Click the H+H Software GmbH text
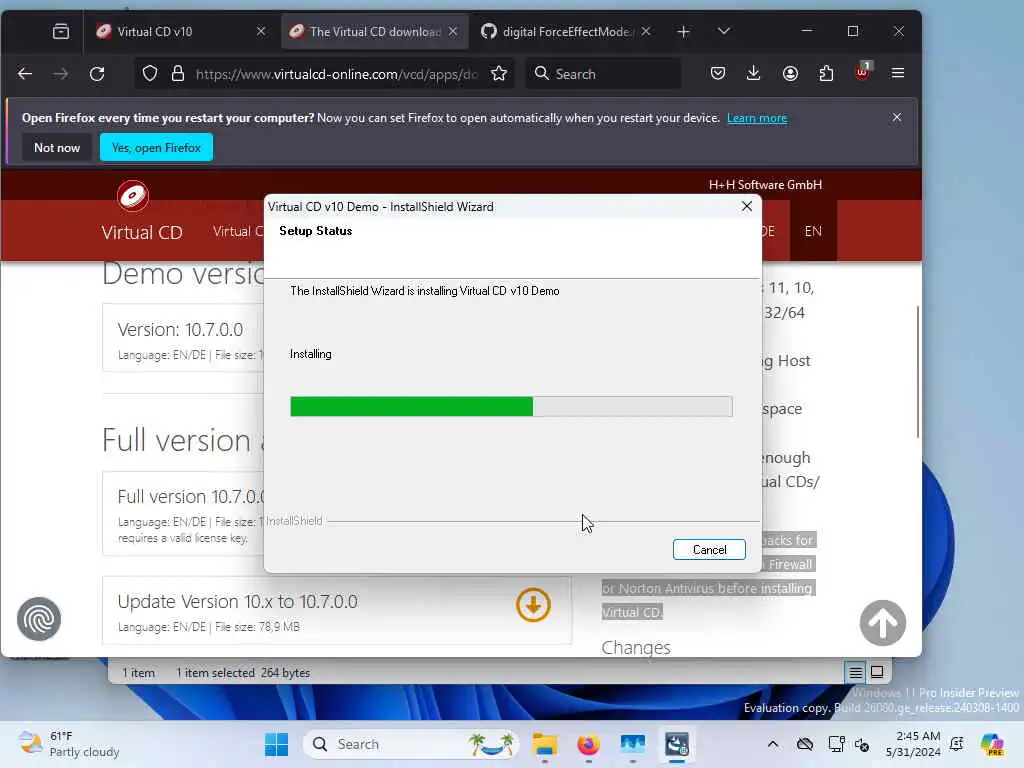 [x=765, y=185]
